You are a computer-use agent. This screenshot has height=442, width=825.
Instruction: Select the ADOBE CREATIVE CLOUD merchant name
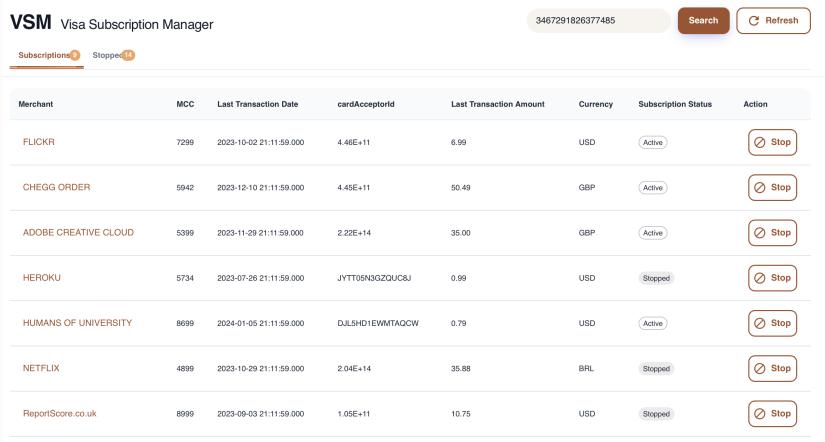78,233
